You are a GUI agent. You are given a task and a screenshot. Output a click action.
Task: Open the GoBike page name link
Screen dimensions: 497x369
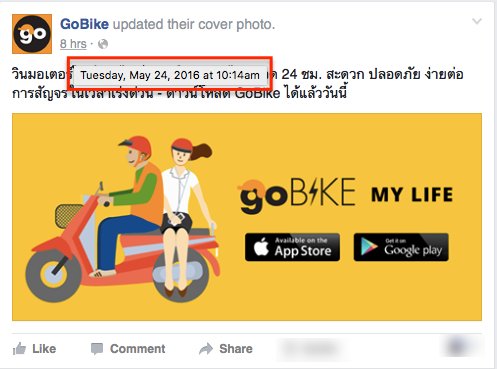[84, 24]
